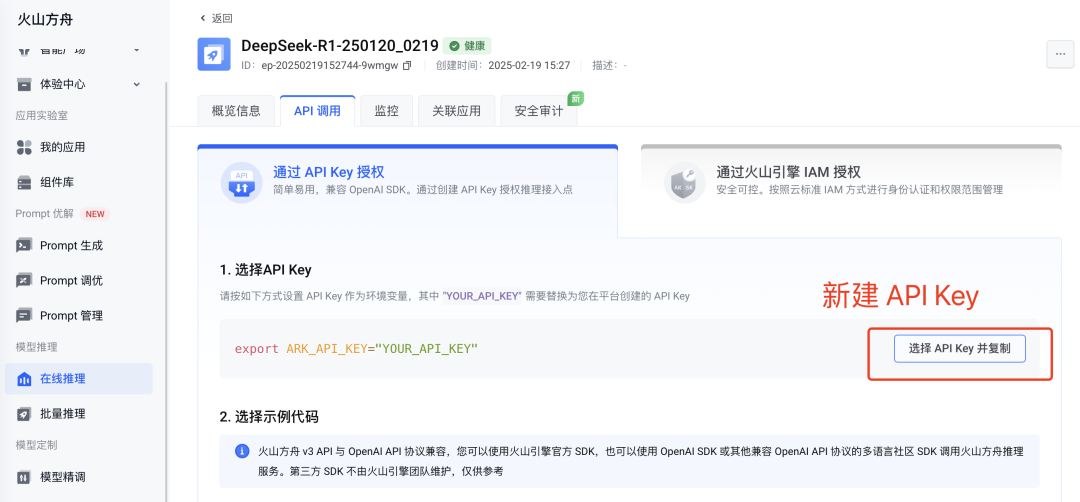This screenshot has height=502, width=1080.
Task: Click the 2. 选择示例代码 heading
Action: pyautogui.click(x=269, y=417)
